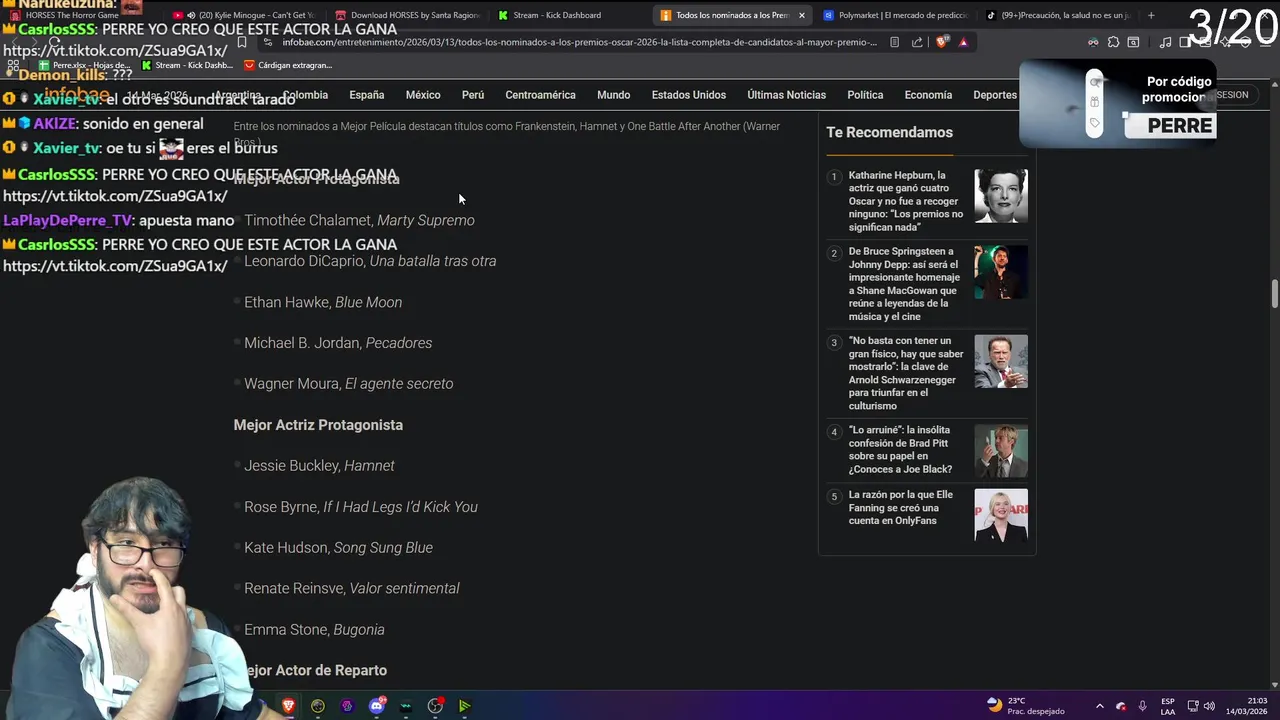This screenshot has width=1280, height=720.
Task: Click the music playlist note icon
Action: pos(1166,42)
